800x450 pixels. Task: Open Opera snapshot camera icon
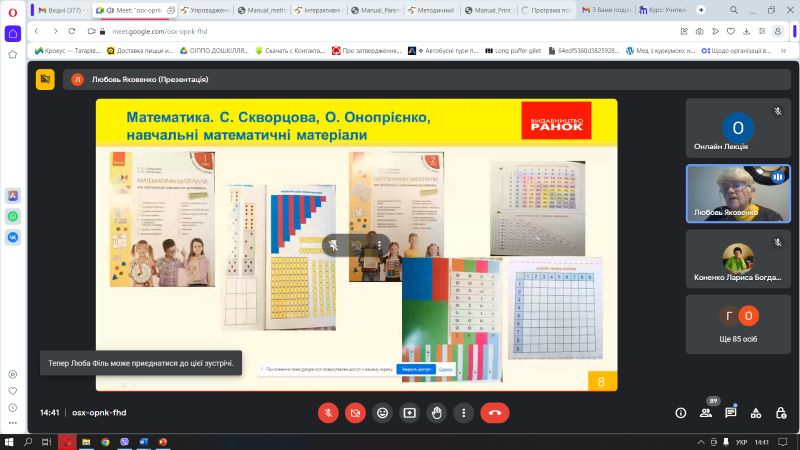699,31
